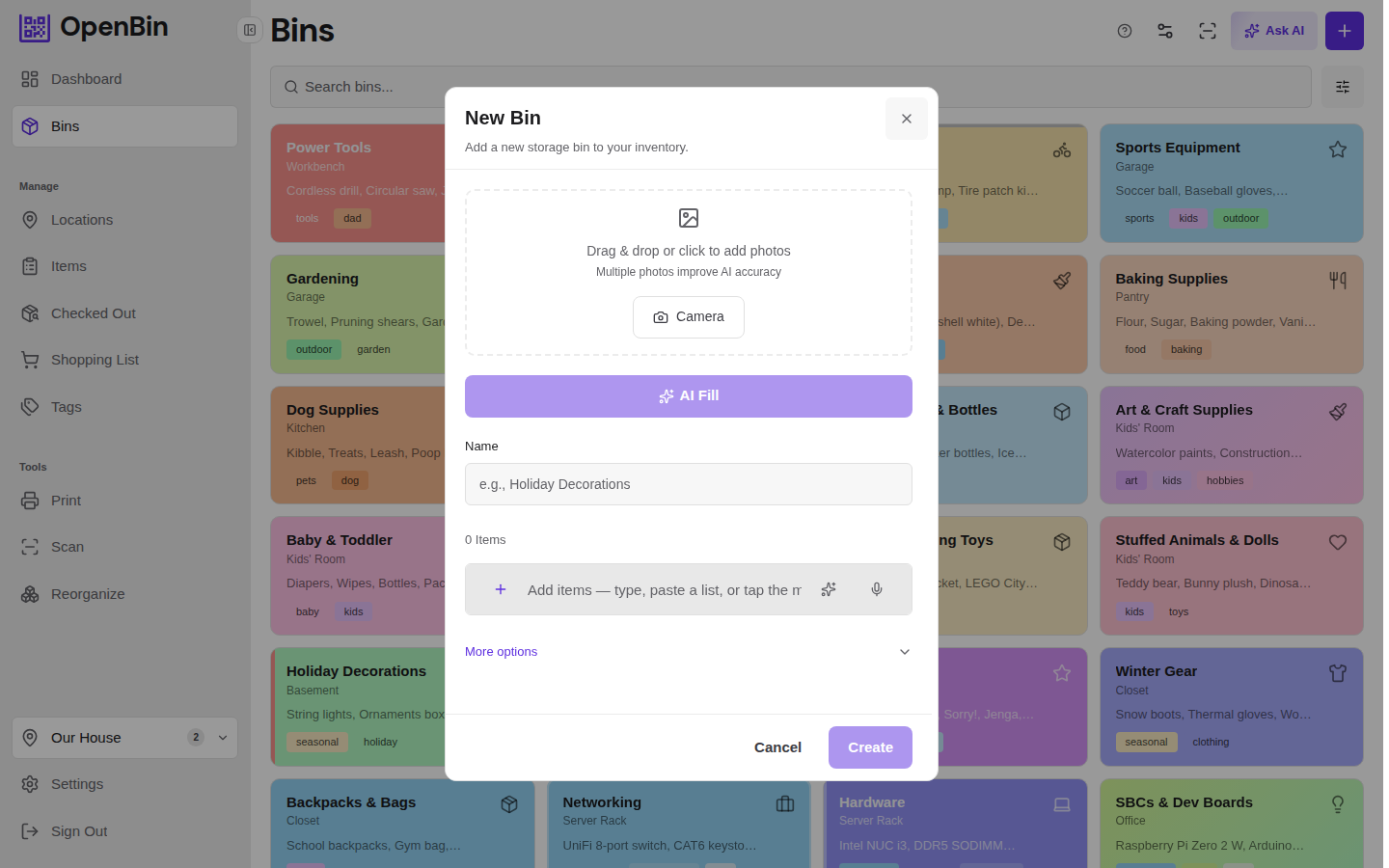Open the Print tool
This screenshot has width=1389, height=868.
coord(124,501)
